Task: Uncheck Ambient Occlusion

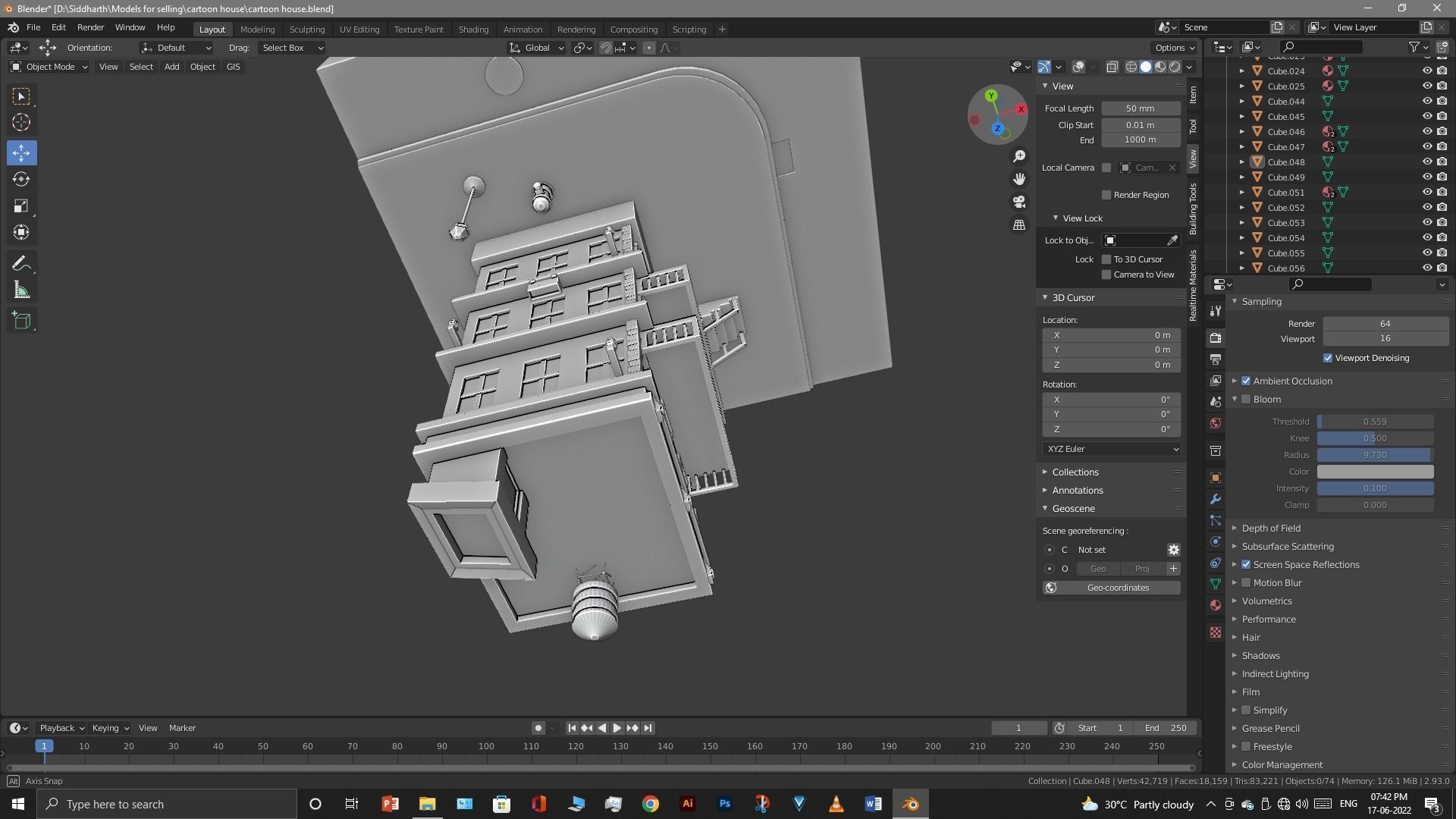Action: click(x=1246, y=381)
